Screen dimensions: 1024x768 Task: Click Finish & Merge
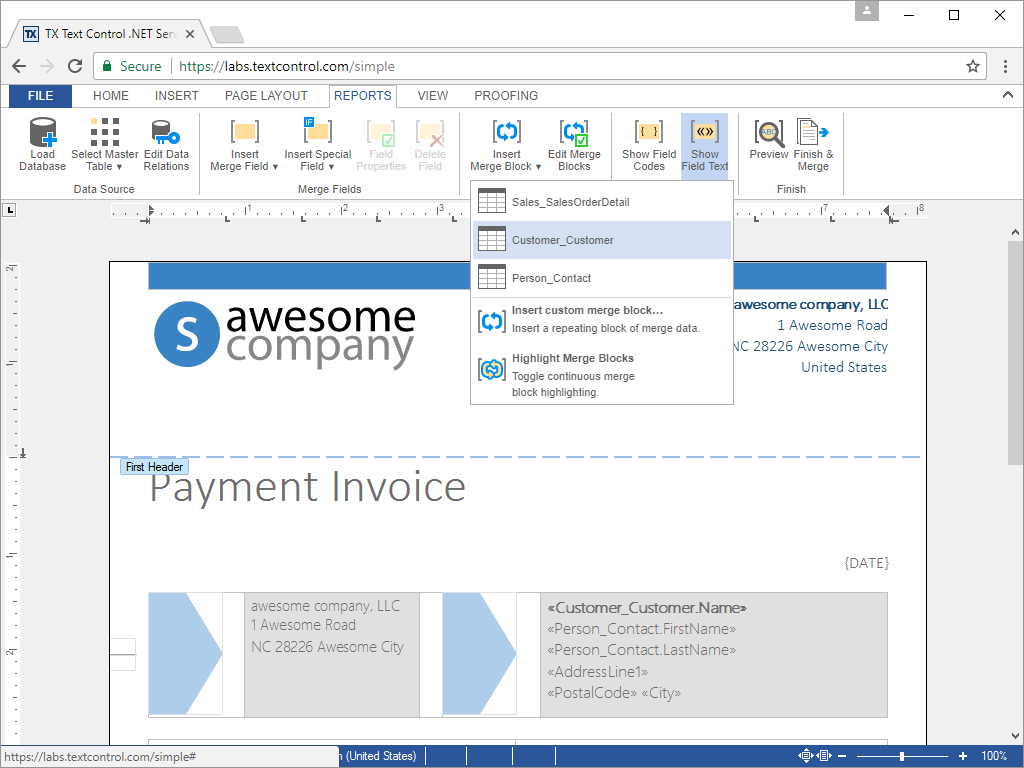pos(813,145)
